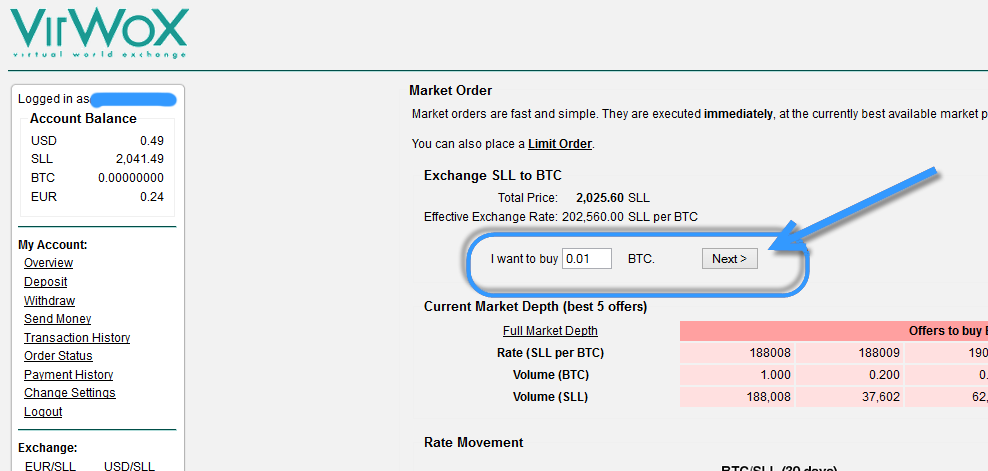
Task: Click the Volume (BTC) row label
Action: coord(551,375)
